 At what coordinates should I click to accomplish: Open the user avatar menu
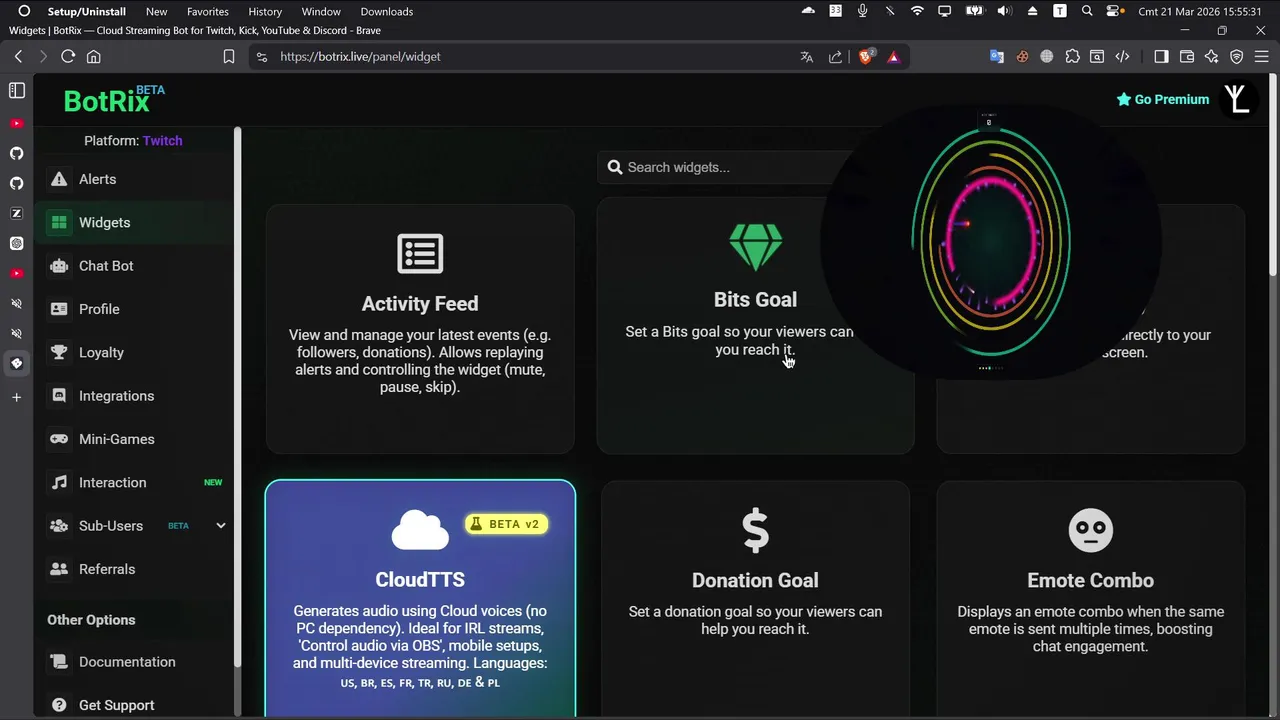tap(1238, 99)
